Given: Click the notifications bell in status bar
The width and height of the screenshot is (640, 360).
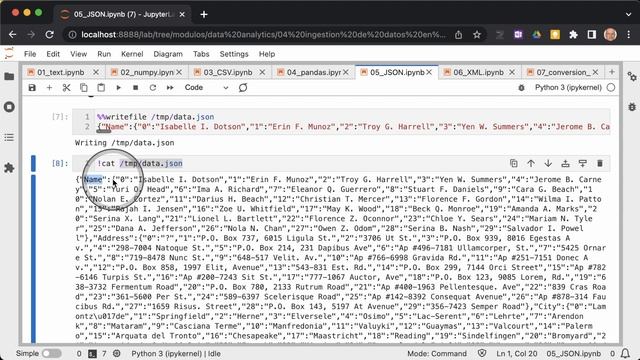Looking at the screenshot, I should pyautogui.click(x=625, y=353).
